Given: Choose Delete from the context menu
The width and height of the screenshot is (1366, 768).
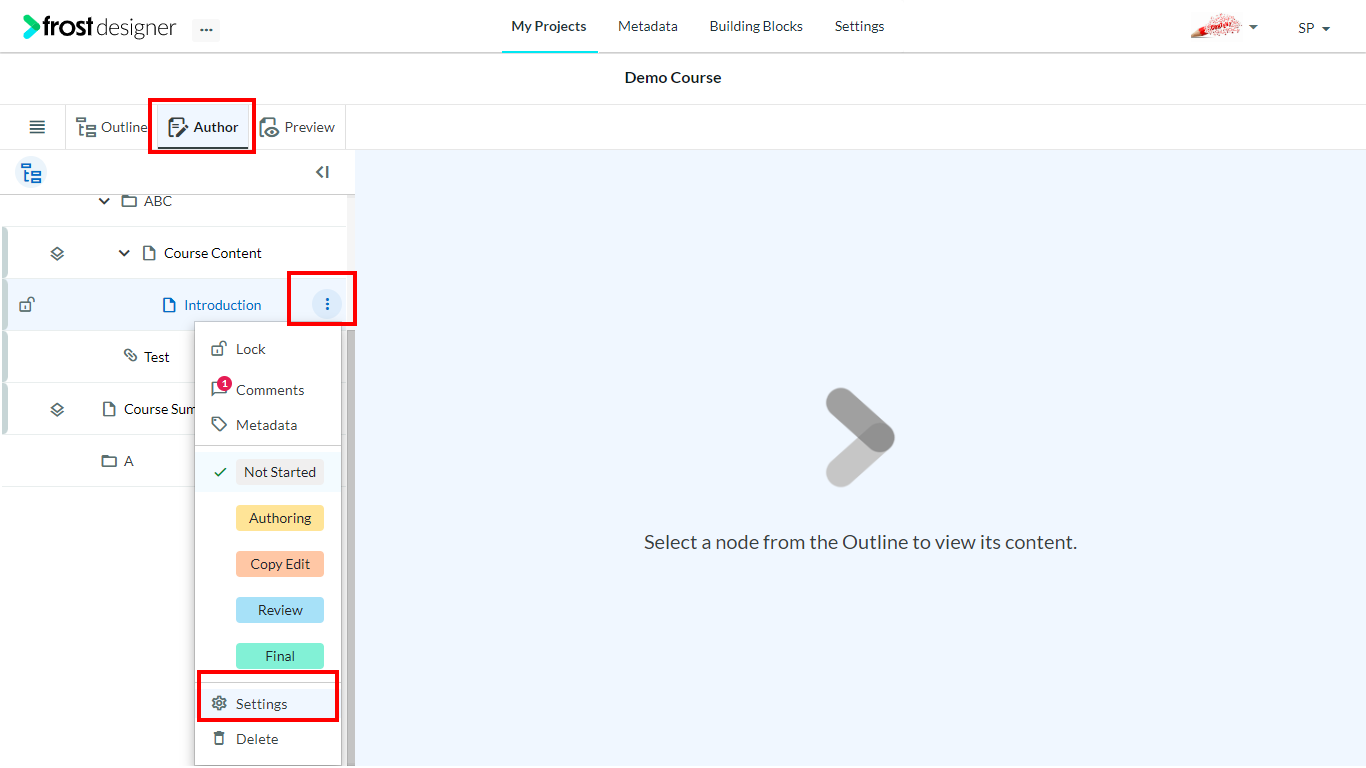Looking at the screenshot, I should 268,739.
